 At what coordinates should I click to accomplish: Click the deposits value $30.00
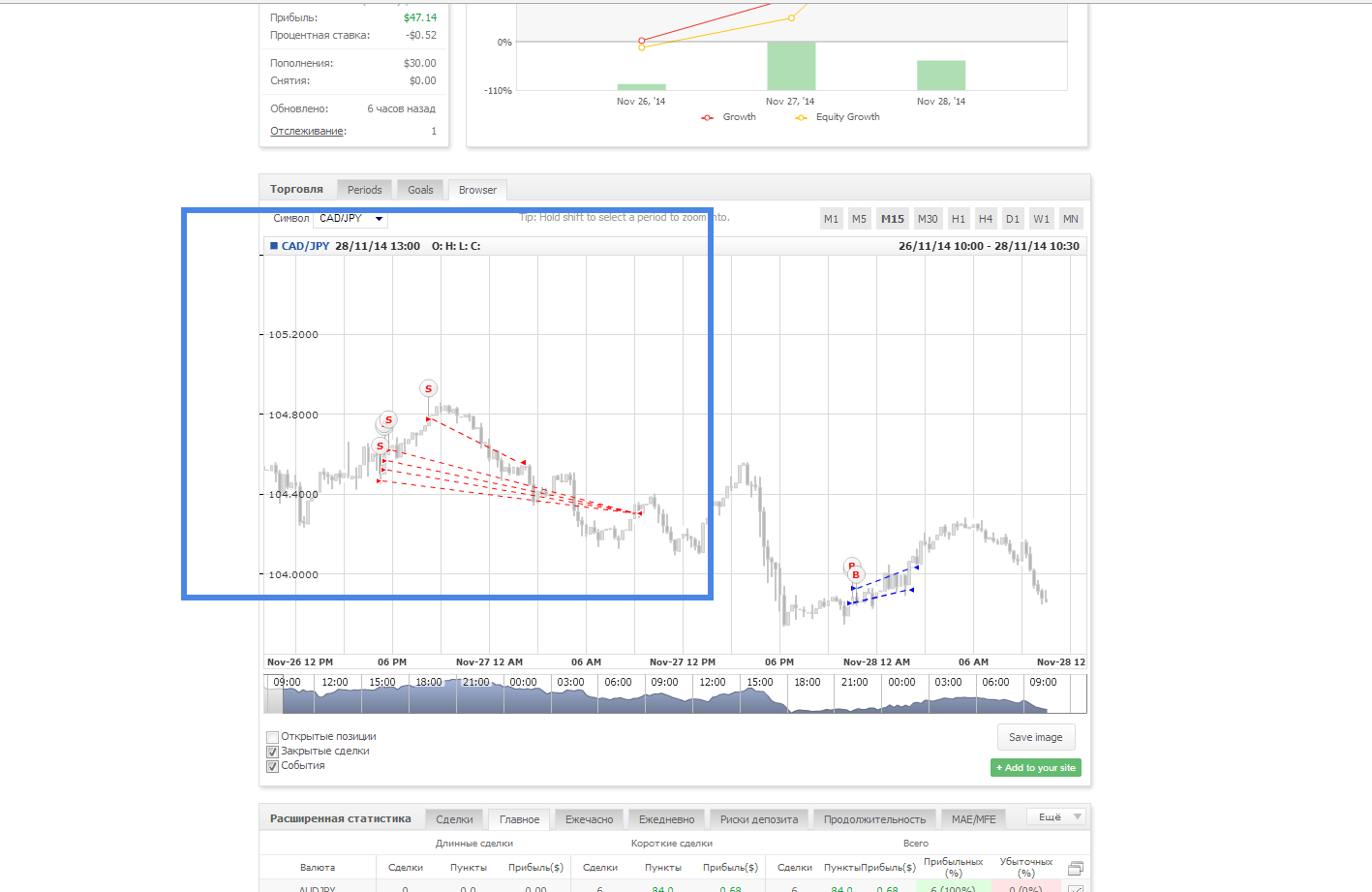[420, 63]
